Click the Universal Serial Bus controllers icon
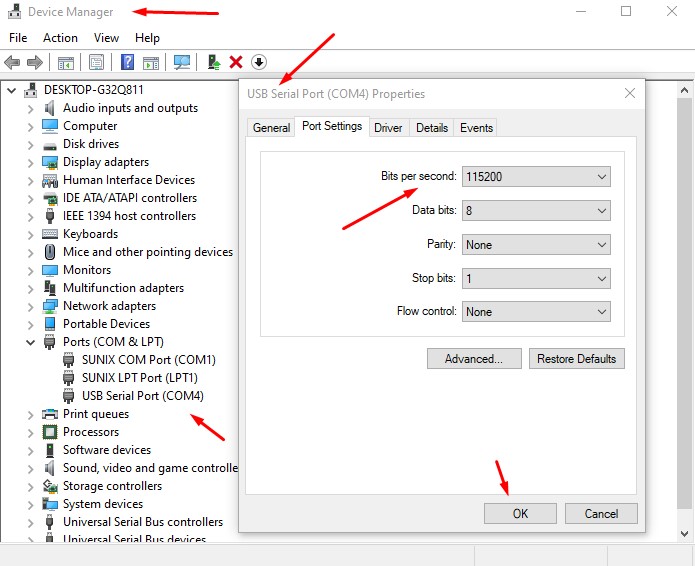695x566 pixels. [x=50, y=522]
